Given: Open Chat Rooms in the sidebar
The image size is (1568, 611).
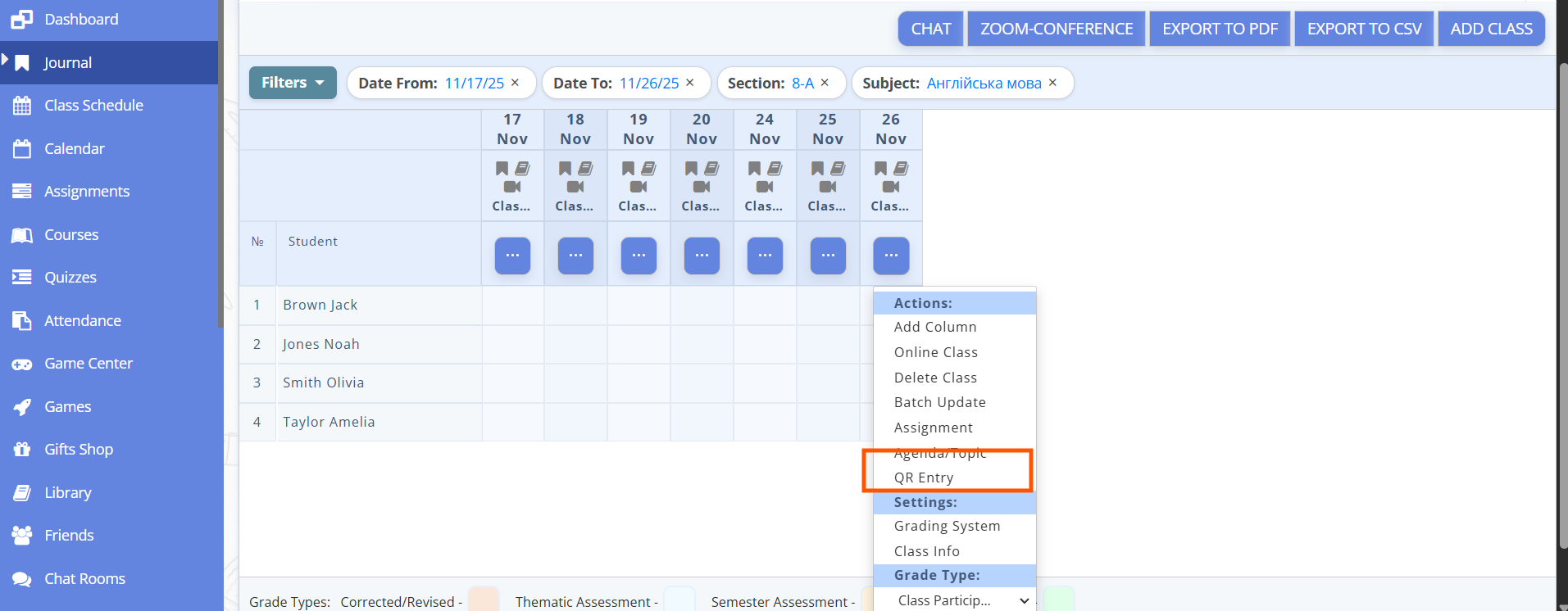Looking at the screenshot, I should click(x=84, y=579).
